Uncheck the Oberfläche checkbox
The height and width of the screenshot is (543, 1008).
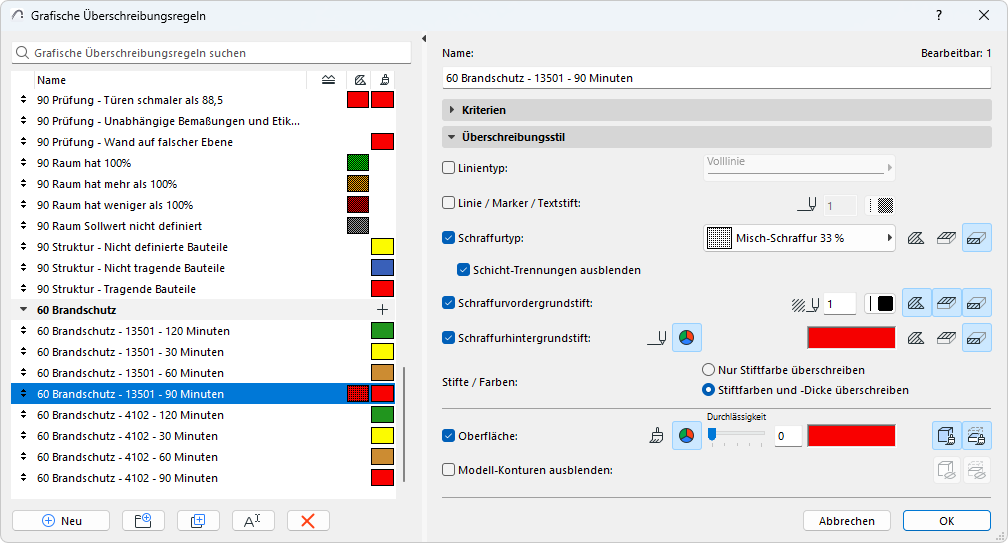coord(449,436)
